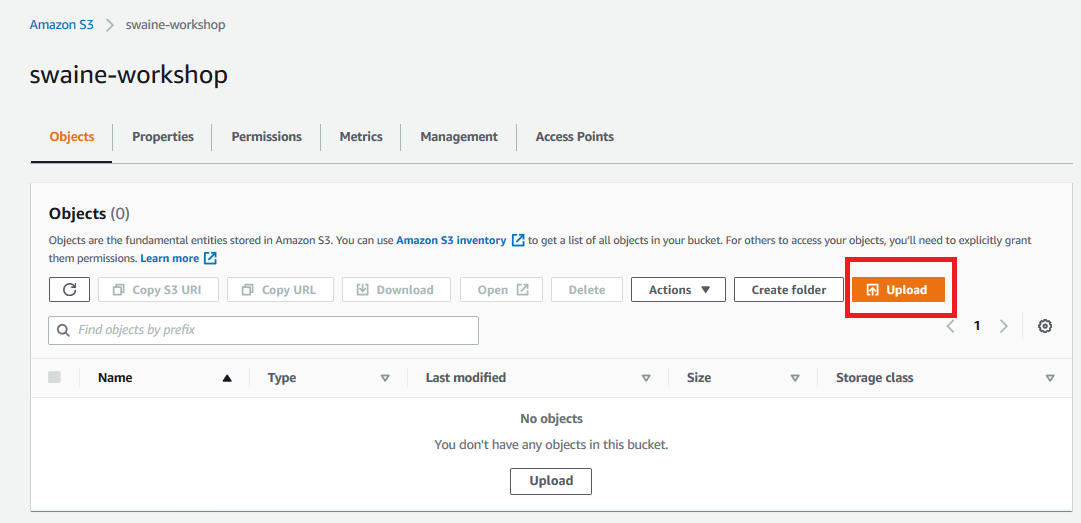Screen dimensions: 1081x523
Task: Toggle the select-all objects checkbox
Action: coord(54,377)
